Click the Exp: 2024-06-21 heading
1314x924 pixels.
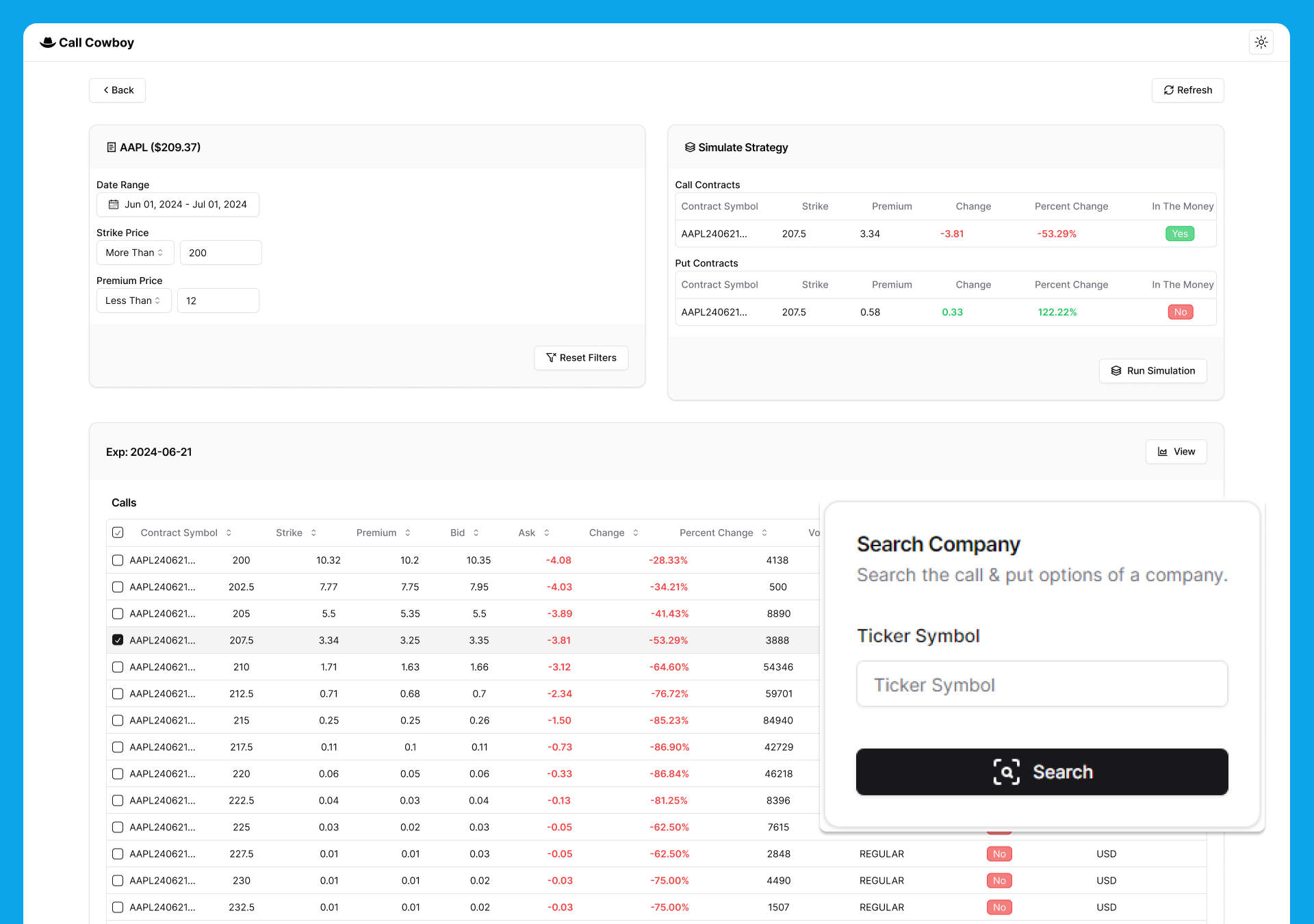pyautogui.click(x=149, y=452)
